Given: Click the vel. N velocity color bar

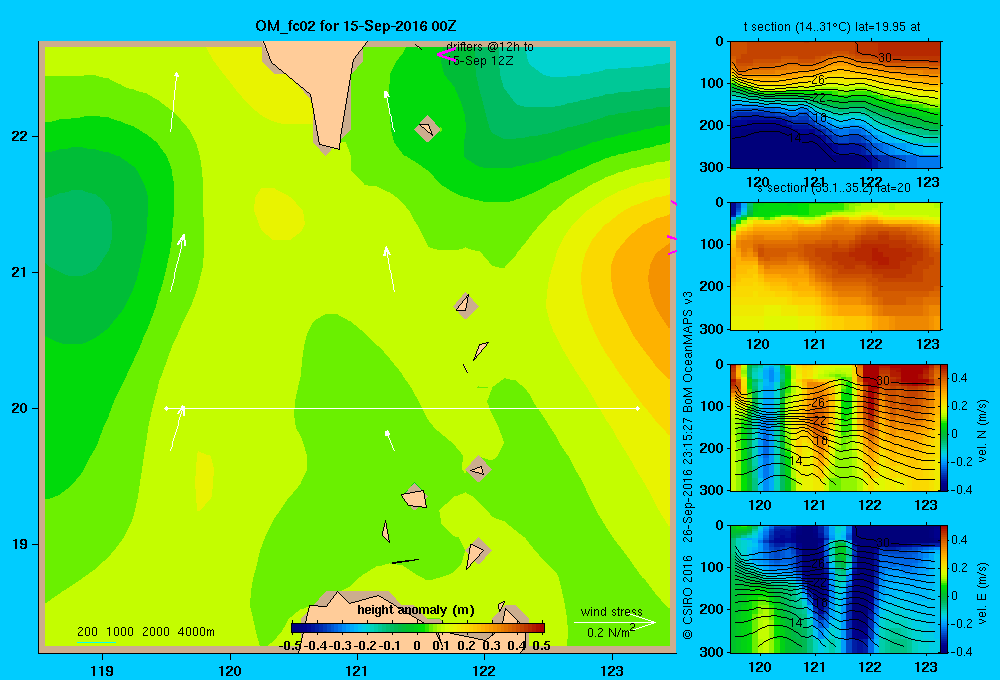Looking at the screenshot, I should pyautogui.click(x=945, y=427).
